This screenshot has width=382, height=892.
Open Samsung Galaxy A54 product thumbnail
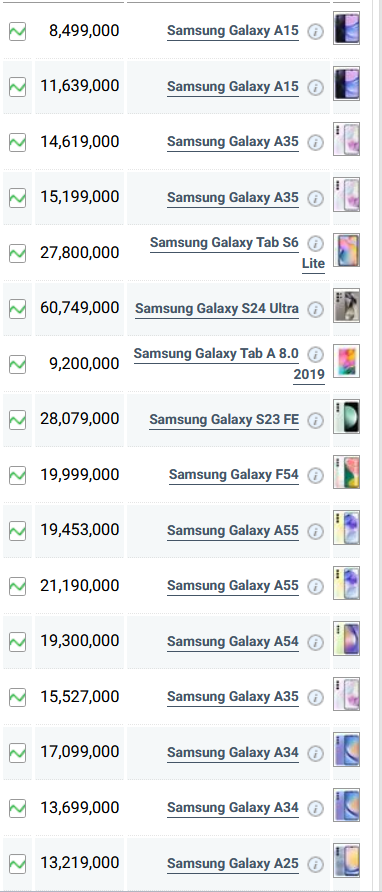[346, 641]
